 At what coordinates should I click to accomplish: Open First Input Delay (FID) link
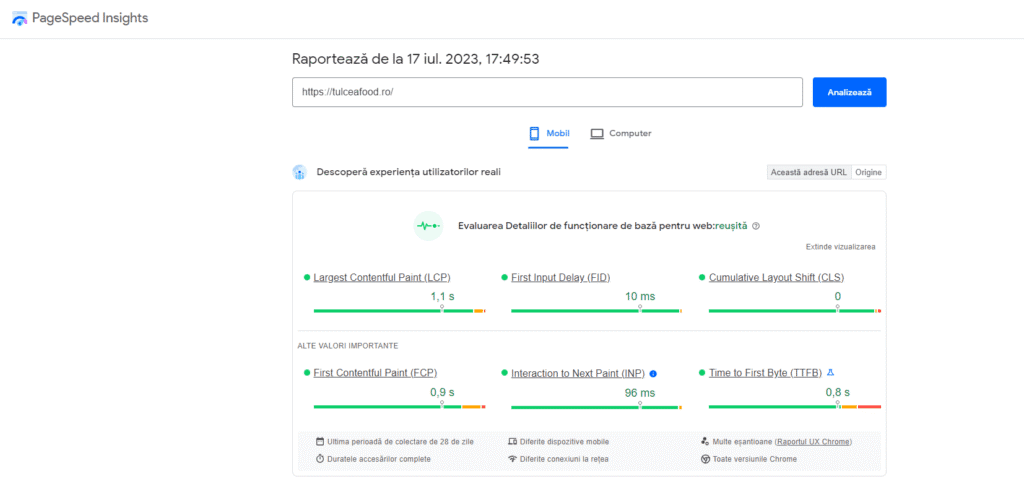[x=560, y=278]
